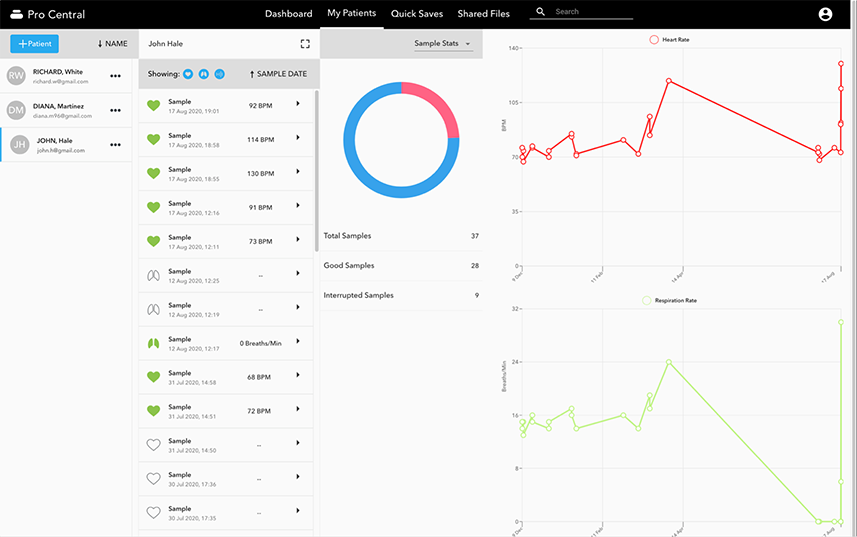Sort samples by Sample Date
Screen dimensions: 857x537
coord(278,74)
